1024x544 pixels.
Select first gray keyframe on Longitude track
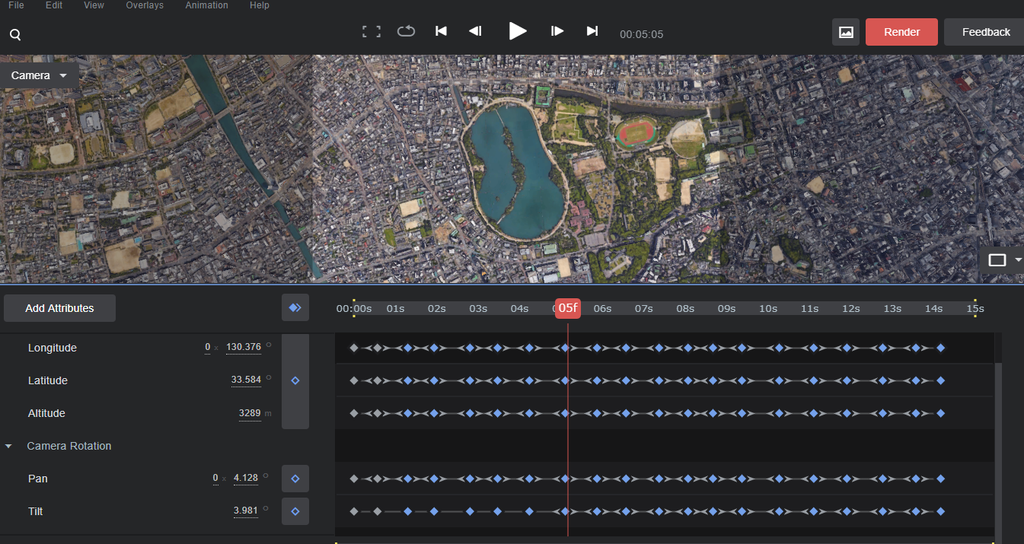354,348
